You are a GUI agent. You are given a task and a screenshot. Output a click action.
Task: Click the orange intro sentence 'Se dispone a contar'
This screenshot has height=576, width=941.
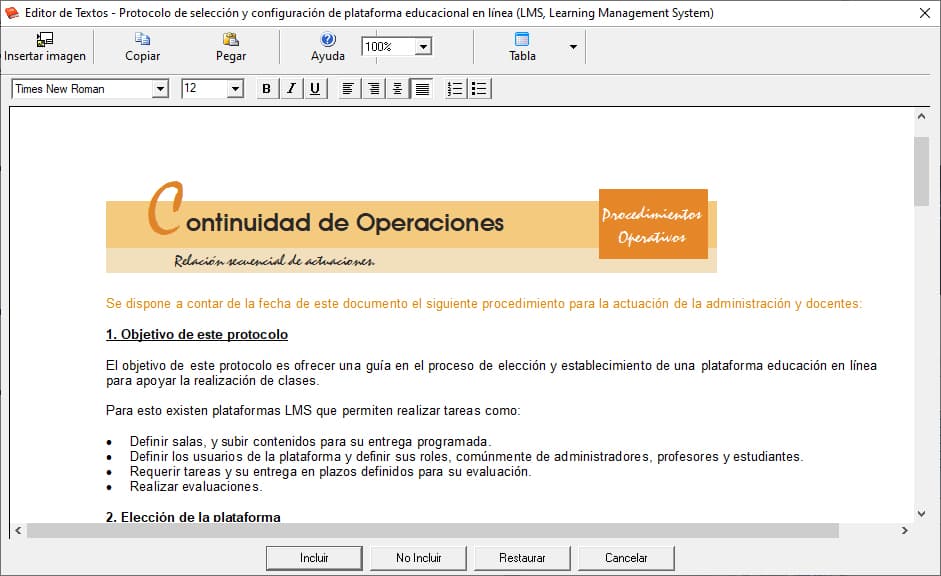484,304
